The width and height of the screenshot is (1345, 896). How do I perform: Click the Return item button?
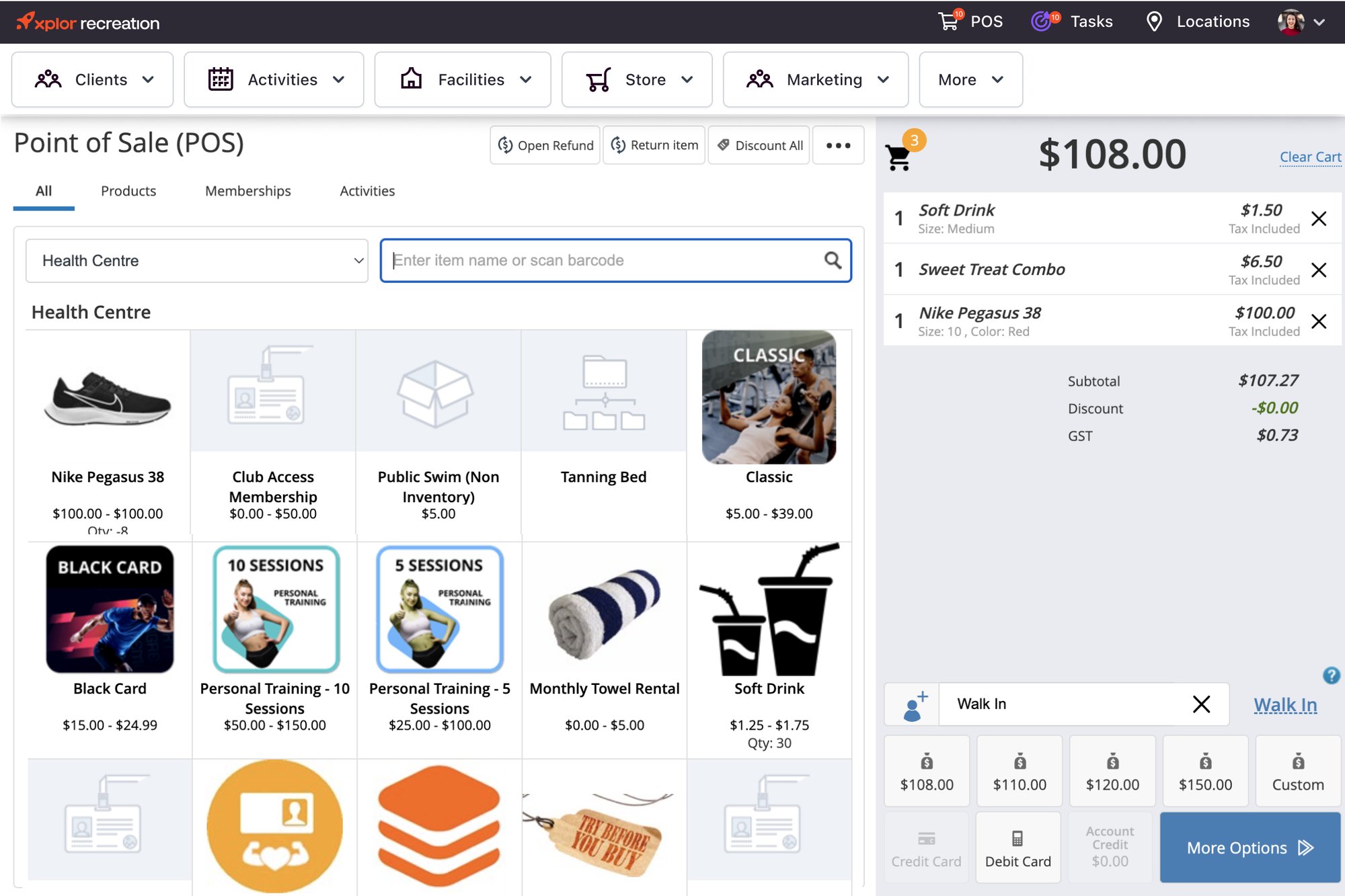(654, 145)
